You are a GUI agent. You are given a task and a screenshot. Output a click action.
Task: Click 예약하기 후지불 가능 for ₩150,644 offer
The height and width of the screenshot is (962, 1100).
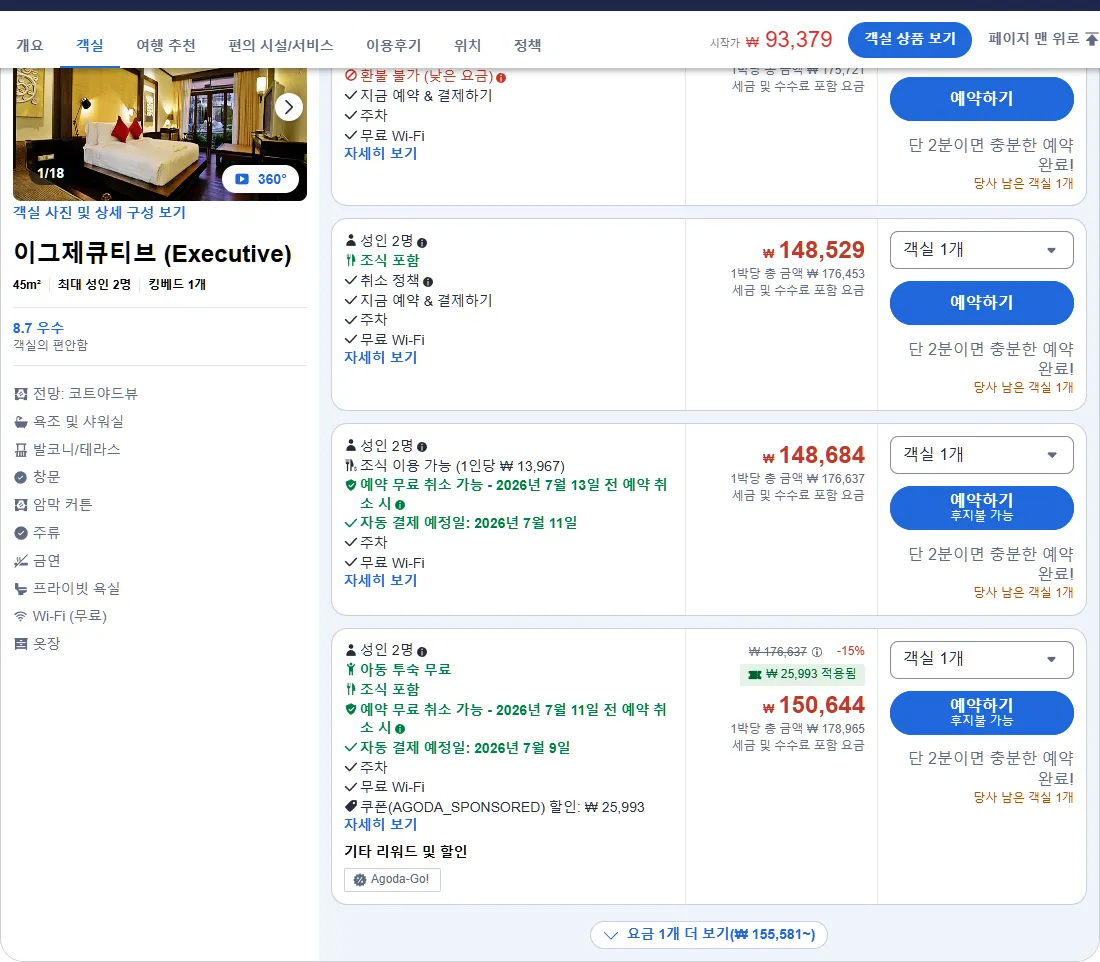pyautogui.click(x=981, y=713)
